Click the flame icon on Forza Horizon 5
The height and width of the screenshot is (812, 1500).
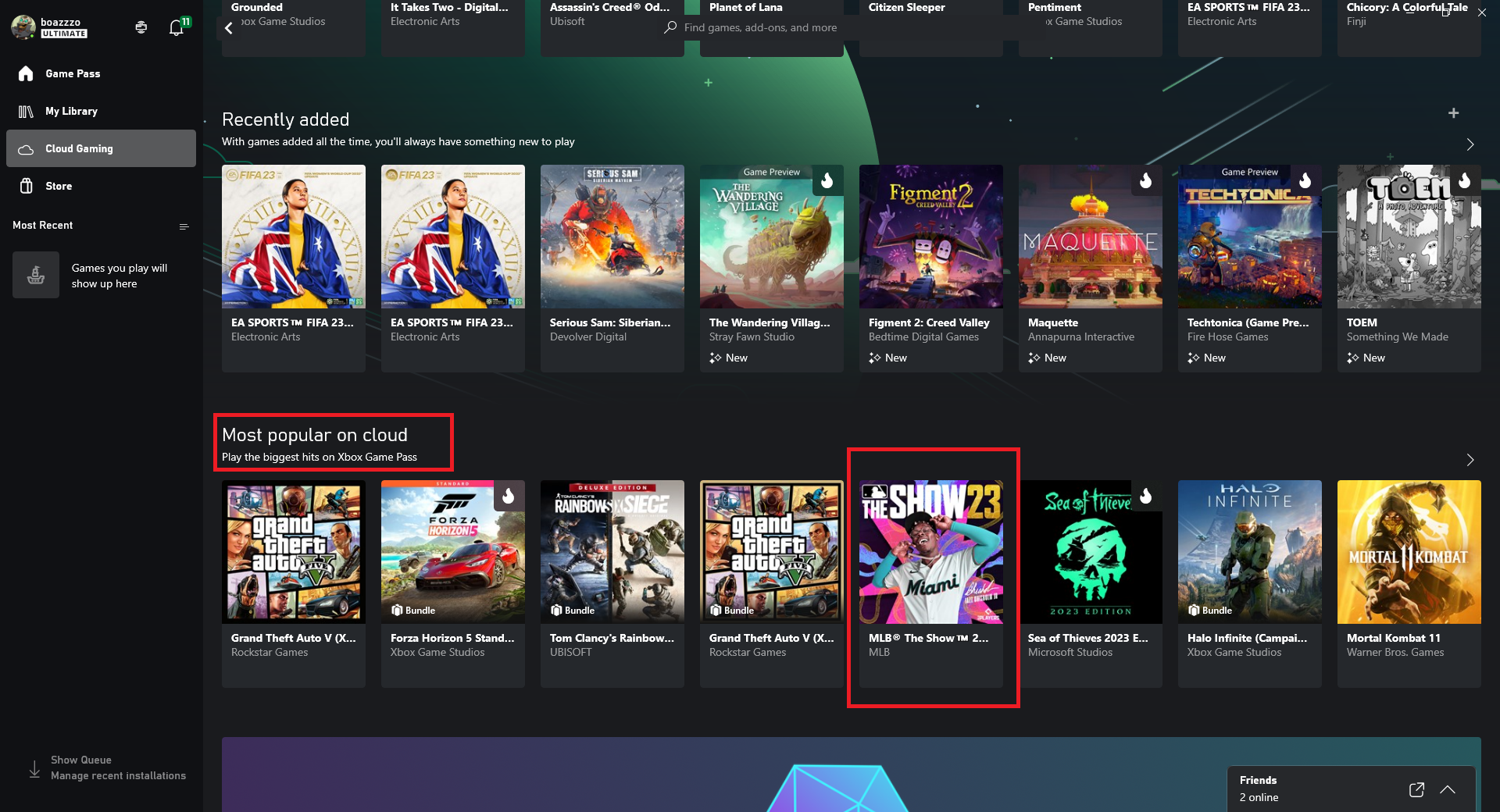click(x=509, y=495)
